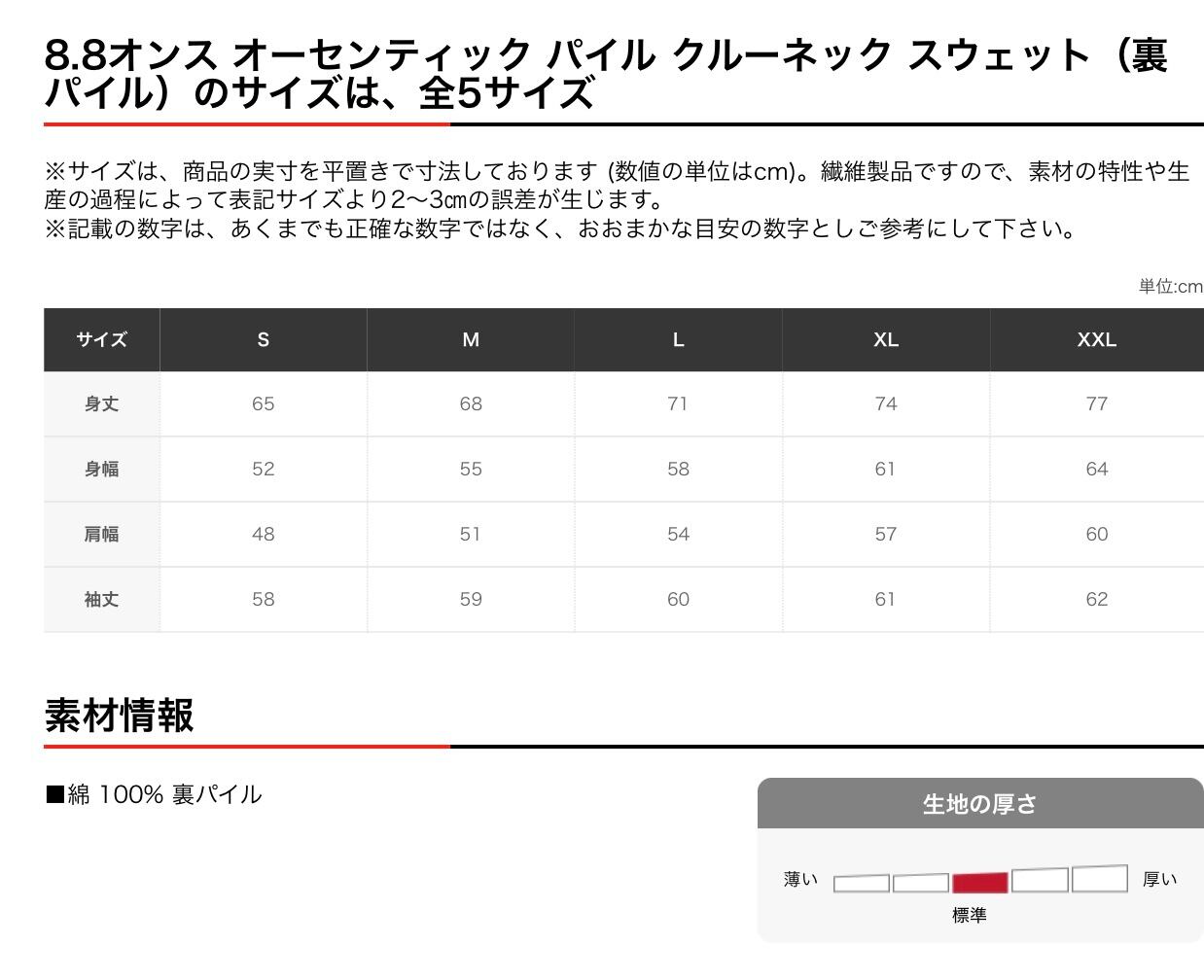Click the 綿 100% 裏パイル material text
This screenshot has height=980, width=1204.
(154, 794)
